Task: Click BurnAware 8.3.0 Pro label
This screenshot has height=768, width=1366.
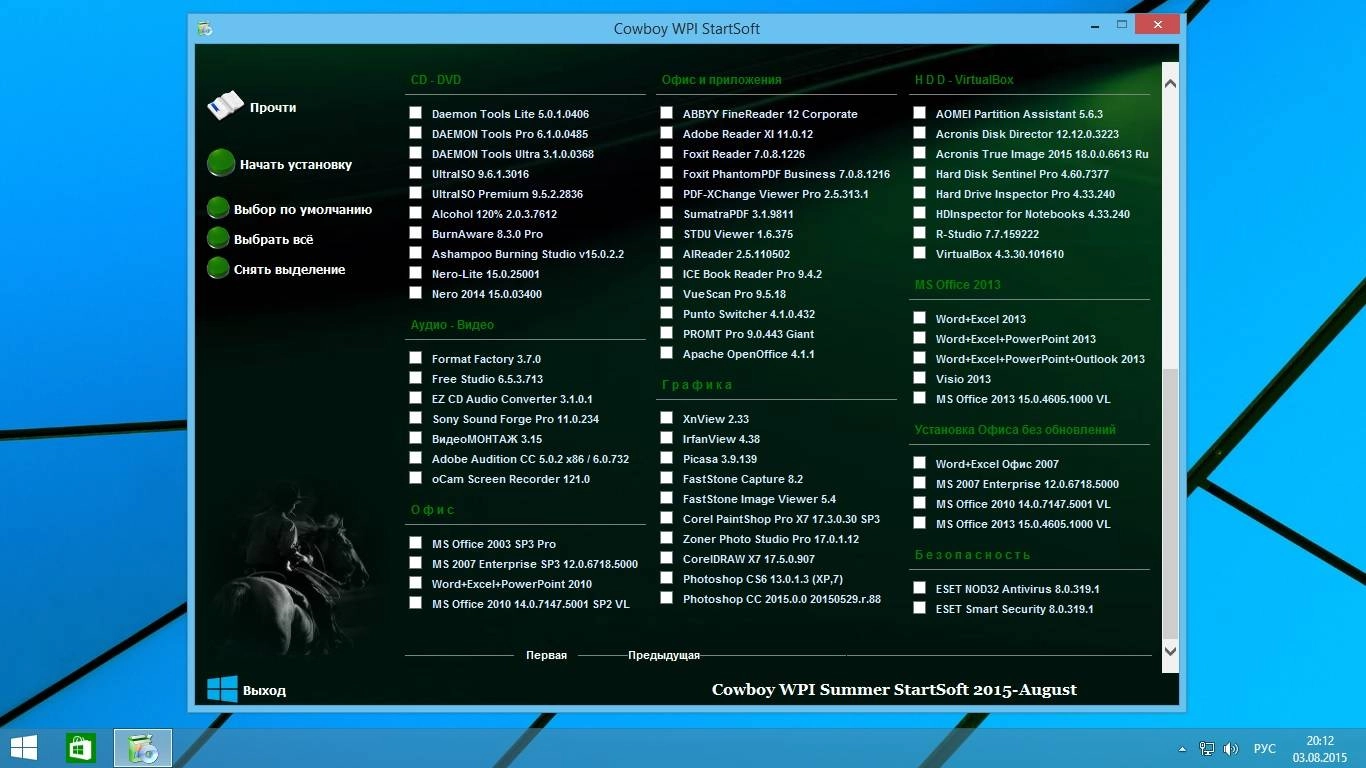Action: pos(487,234)
